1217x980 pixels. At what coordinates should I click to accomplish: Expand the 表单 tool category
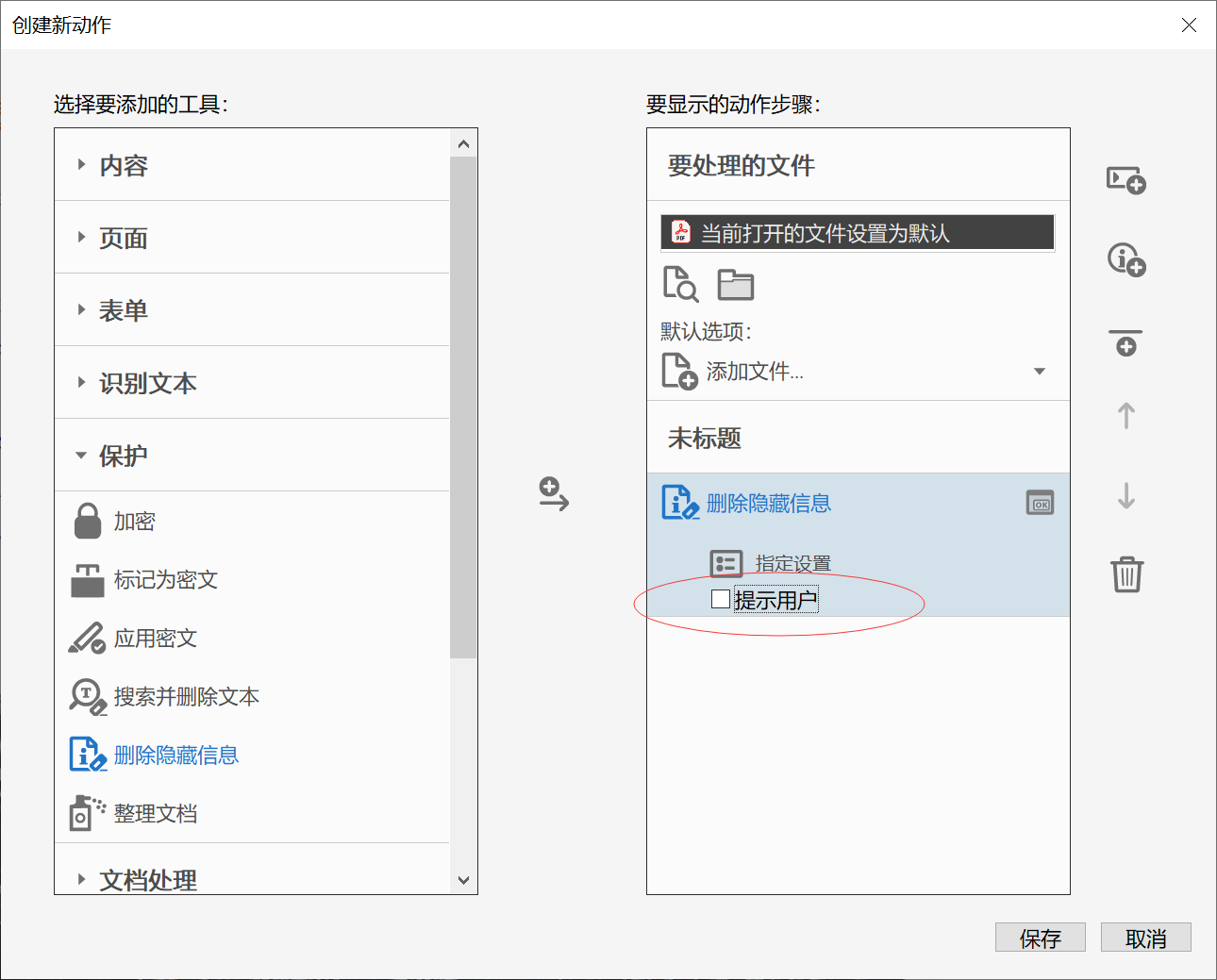81,309
